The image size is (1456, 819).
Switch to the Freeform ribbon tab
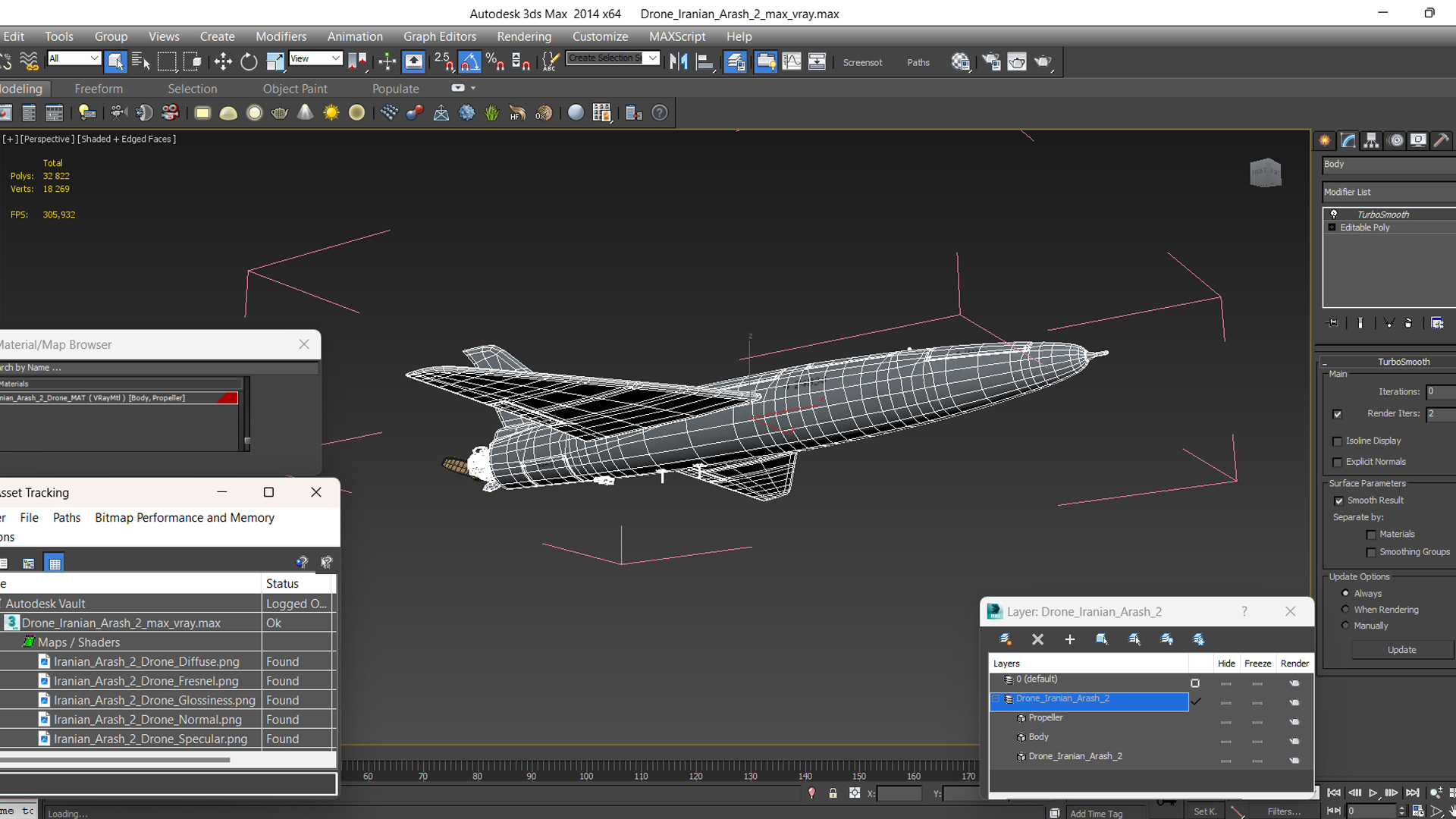[x=99, y=89]
